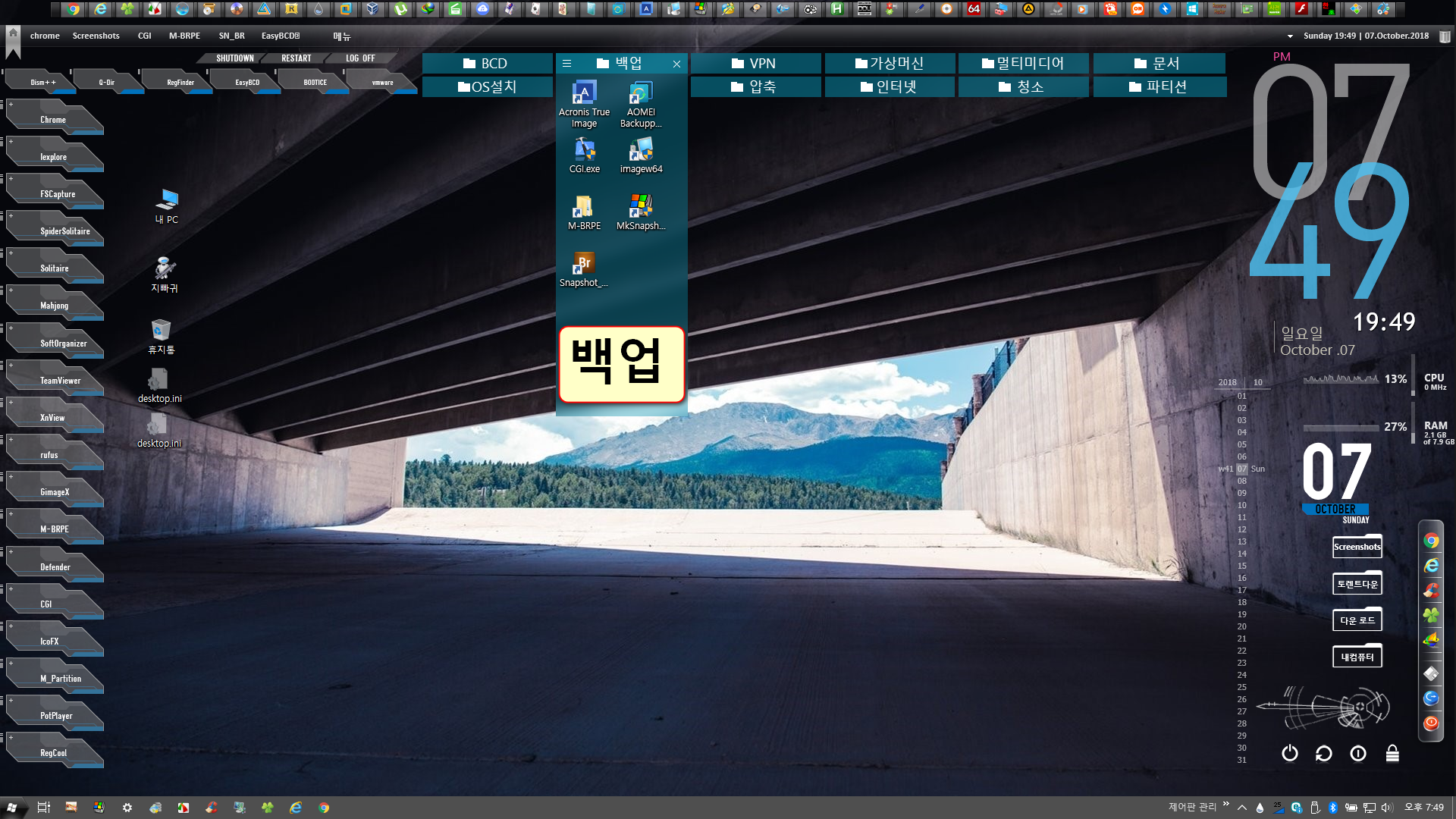Expand the BCD folder group
This screenshot has height=819, width=1456.
pos(487,64)
